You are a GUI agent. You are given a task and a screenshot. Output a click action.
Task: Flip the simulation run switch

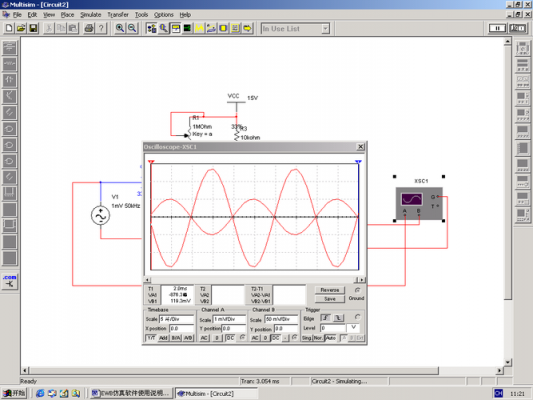(518, 28)
